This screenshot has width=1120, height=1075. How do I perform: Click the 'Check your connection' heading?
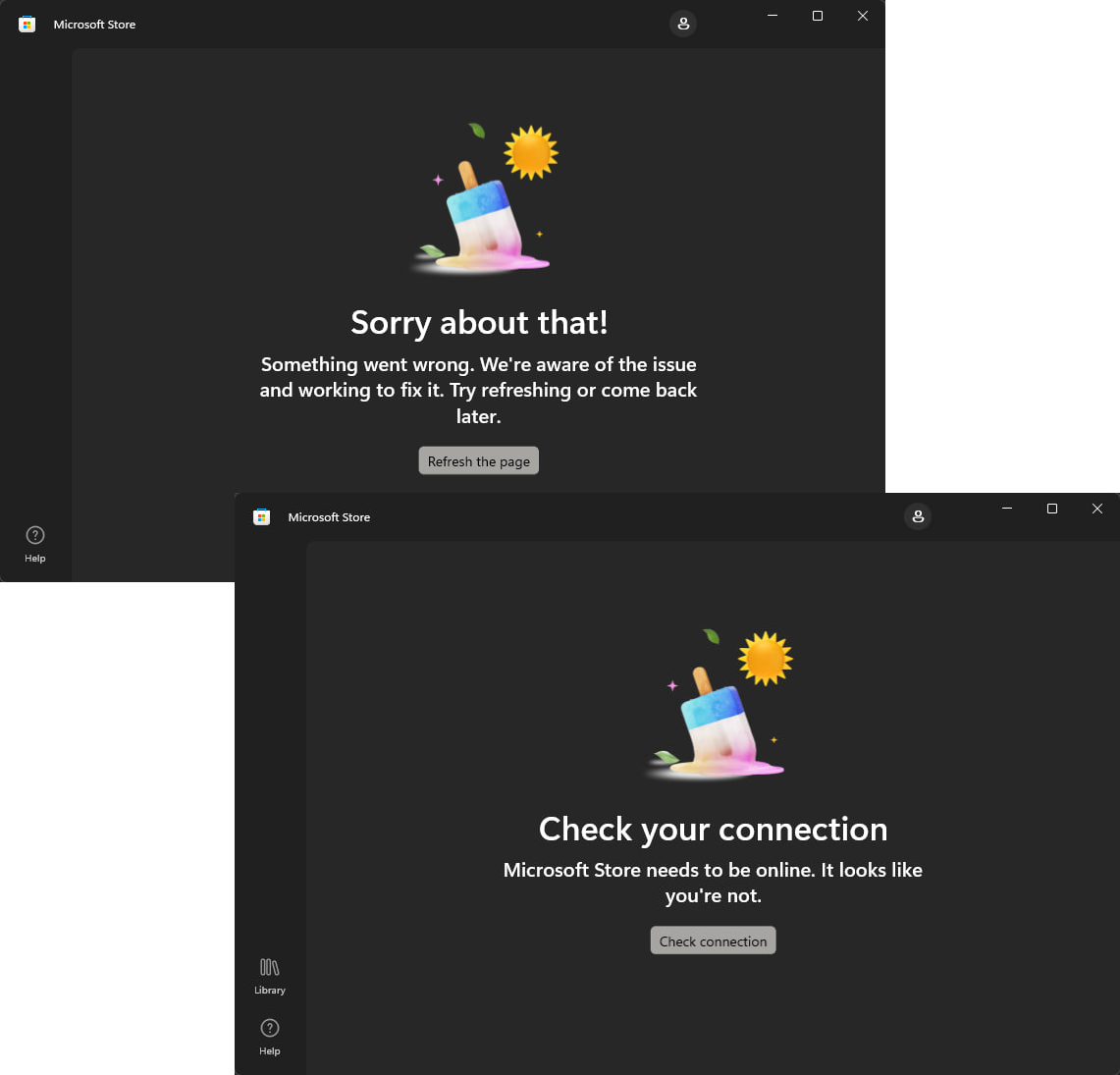click(713, 830)
